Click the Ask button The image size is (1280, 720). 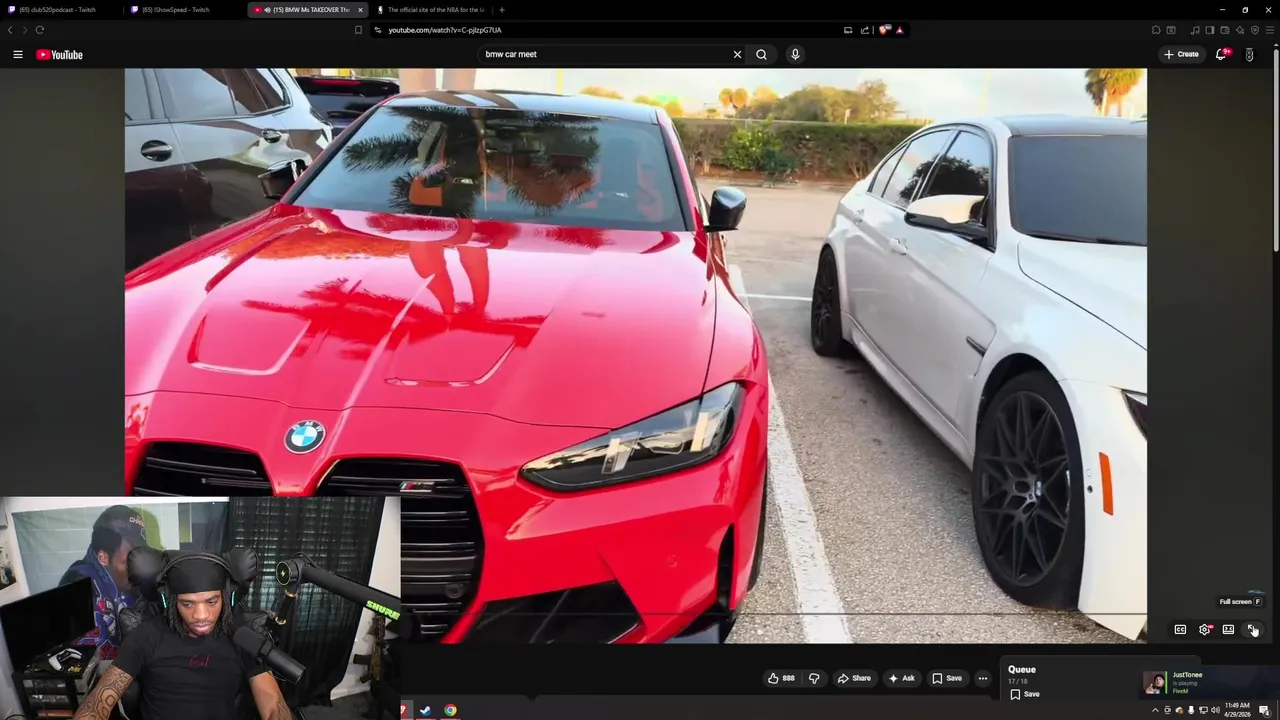click(901, 679)
